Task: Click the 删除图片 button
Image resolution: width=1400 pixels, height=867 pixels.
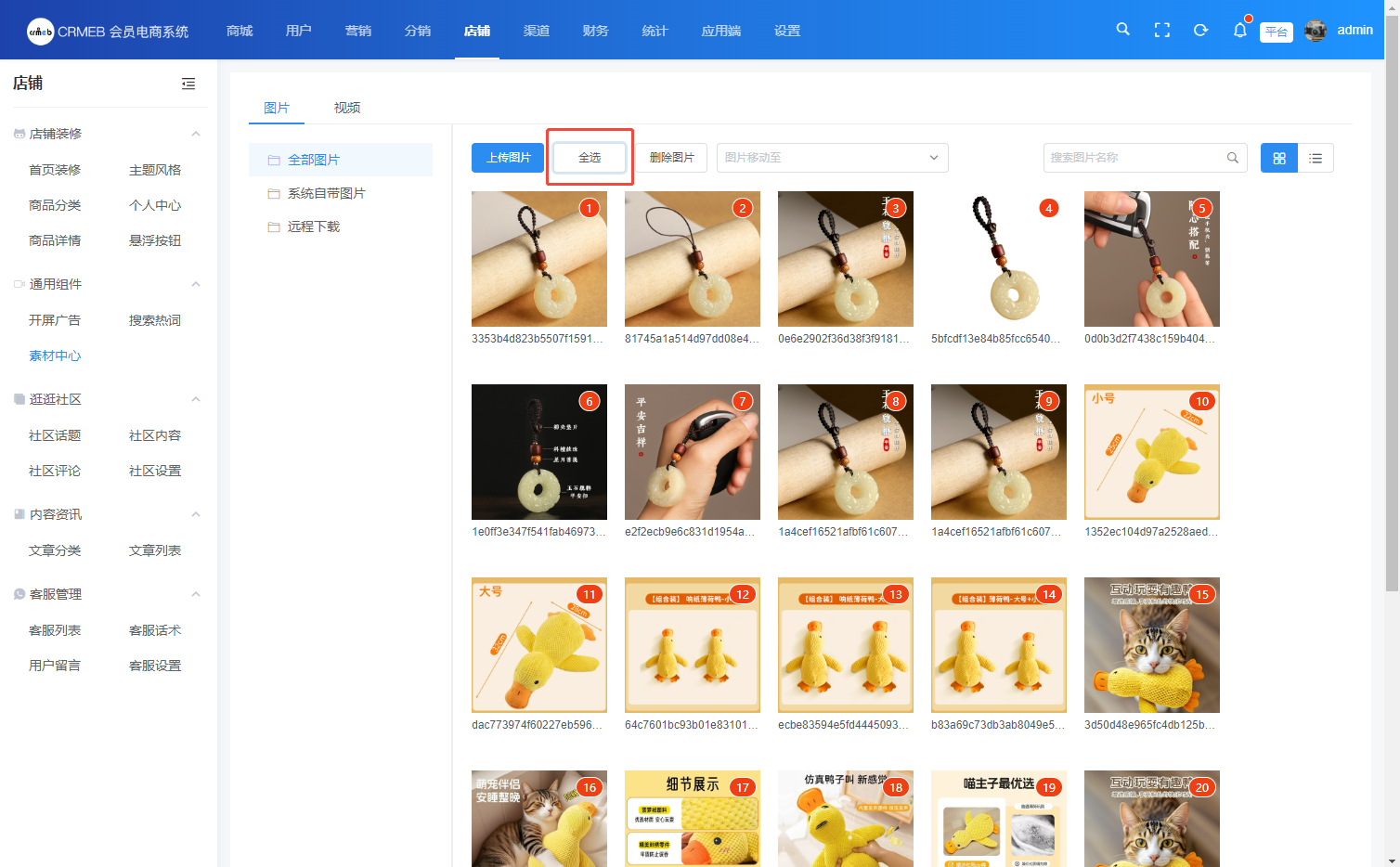Action: 672,158
